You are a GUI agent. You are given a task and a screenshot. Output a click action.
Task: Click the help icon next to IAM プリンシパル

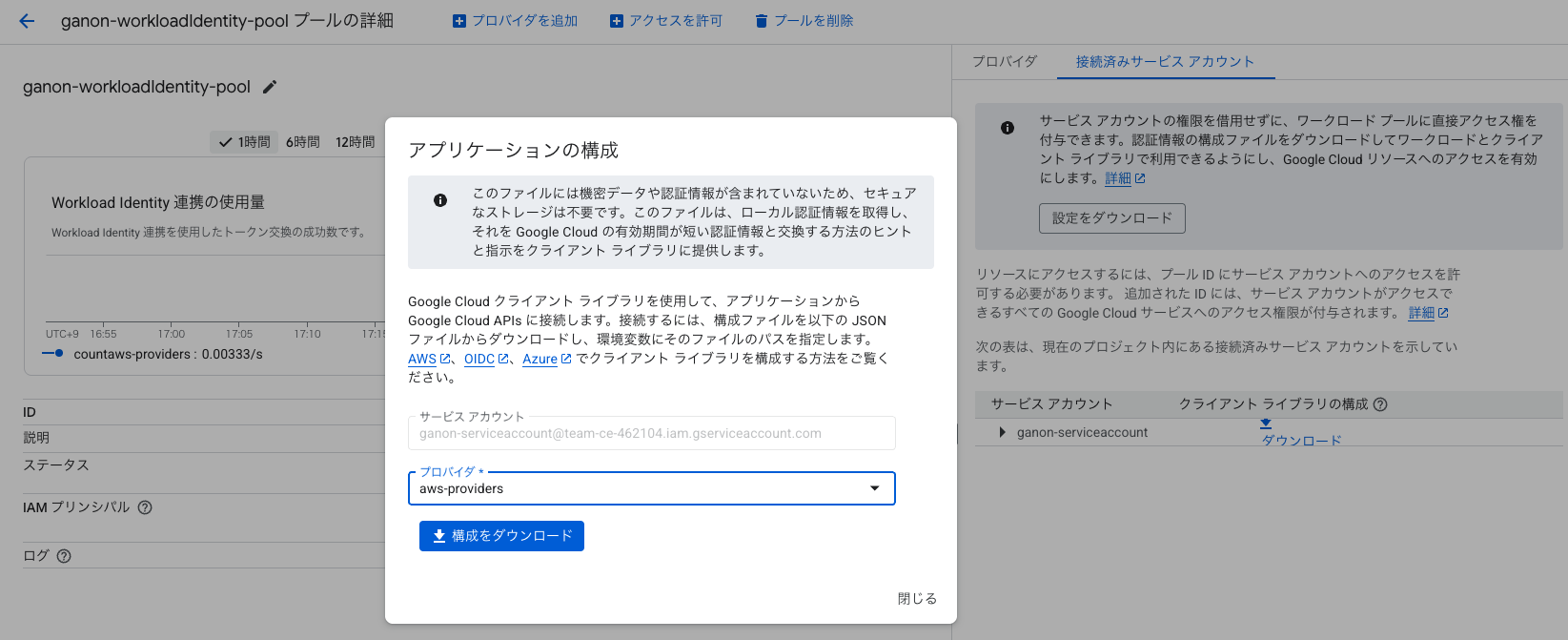pyautogui.click(x=145, y=507)
